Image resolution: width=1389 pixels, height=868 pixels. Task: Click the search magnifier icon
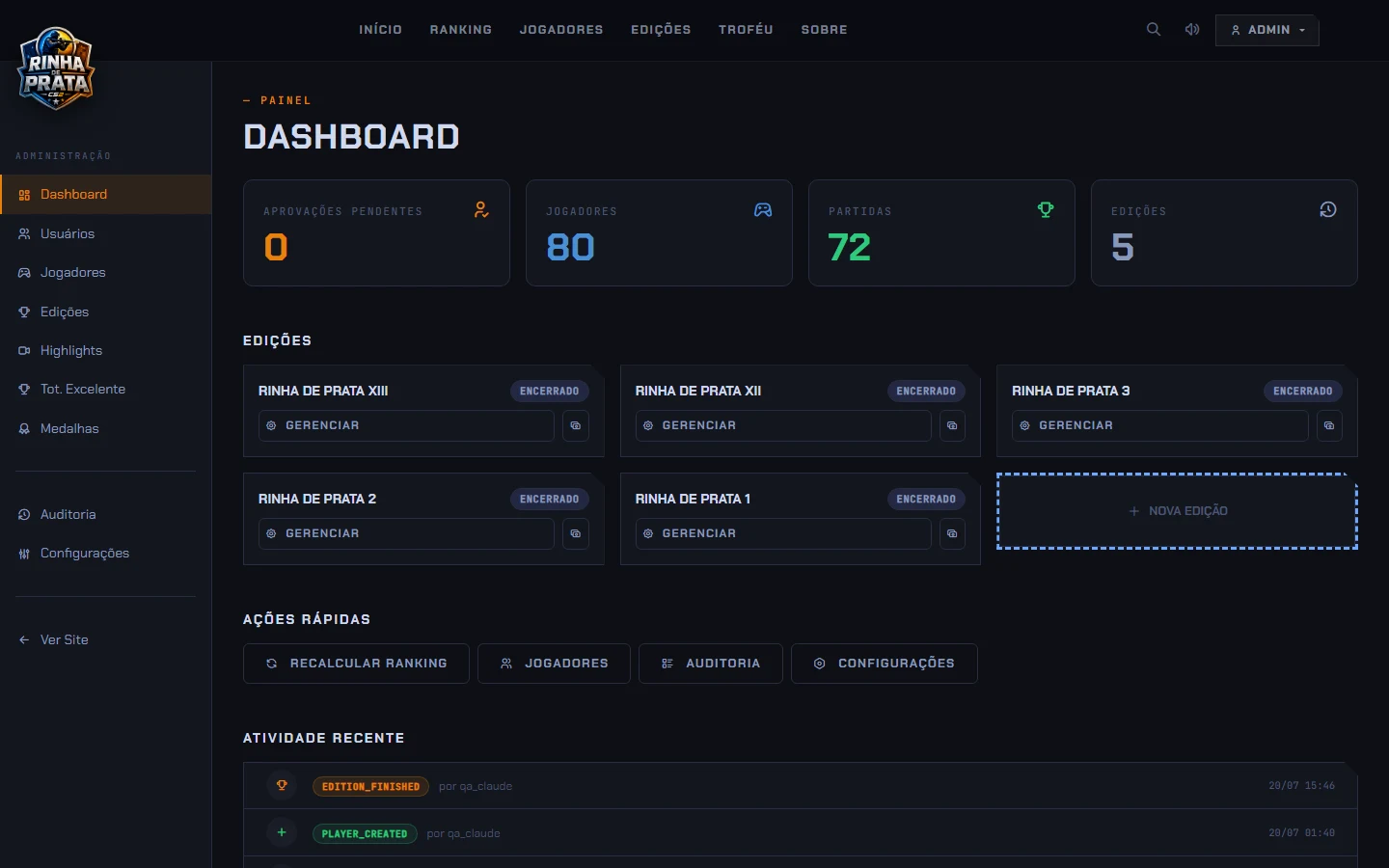(x=1153, y=30)
